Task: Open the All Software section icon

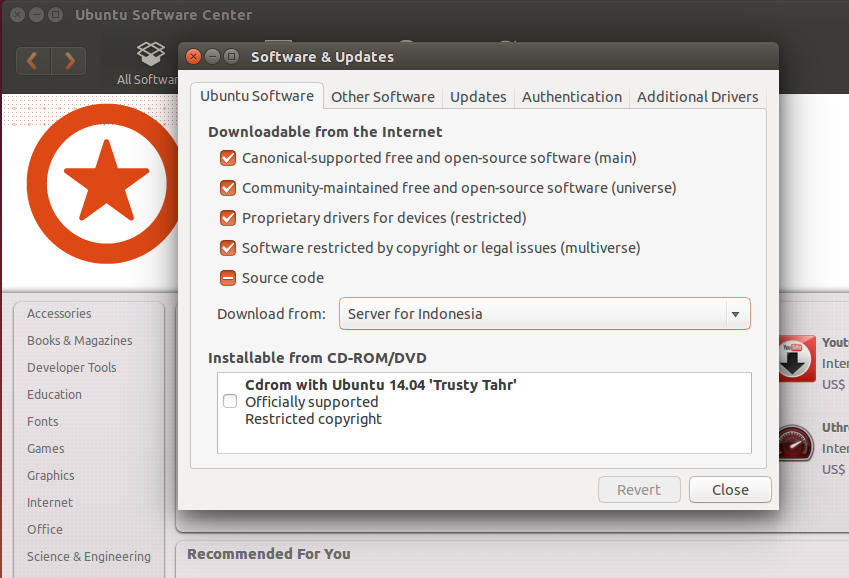Action: (x=151, y=54)
